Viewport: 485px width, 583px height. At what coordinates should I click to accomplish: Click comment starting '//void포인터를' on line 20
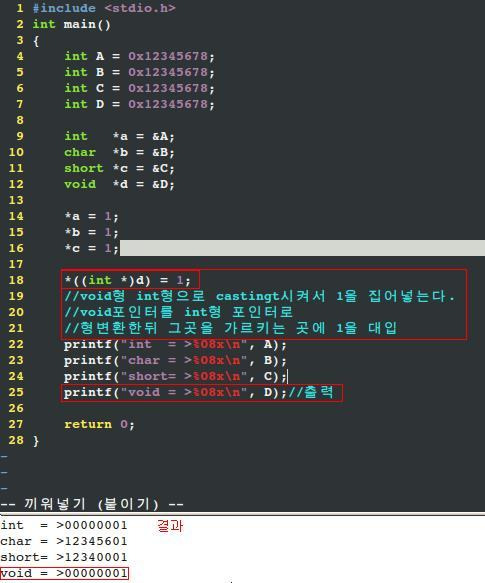click(179, 312)
